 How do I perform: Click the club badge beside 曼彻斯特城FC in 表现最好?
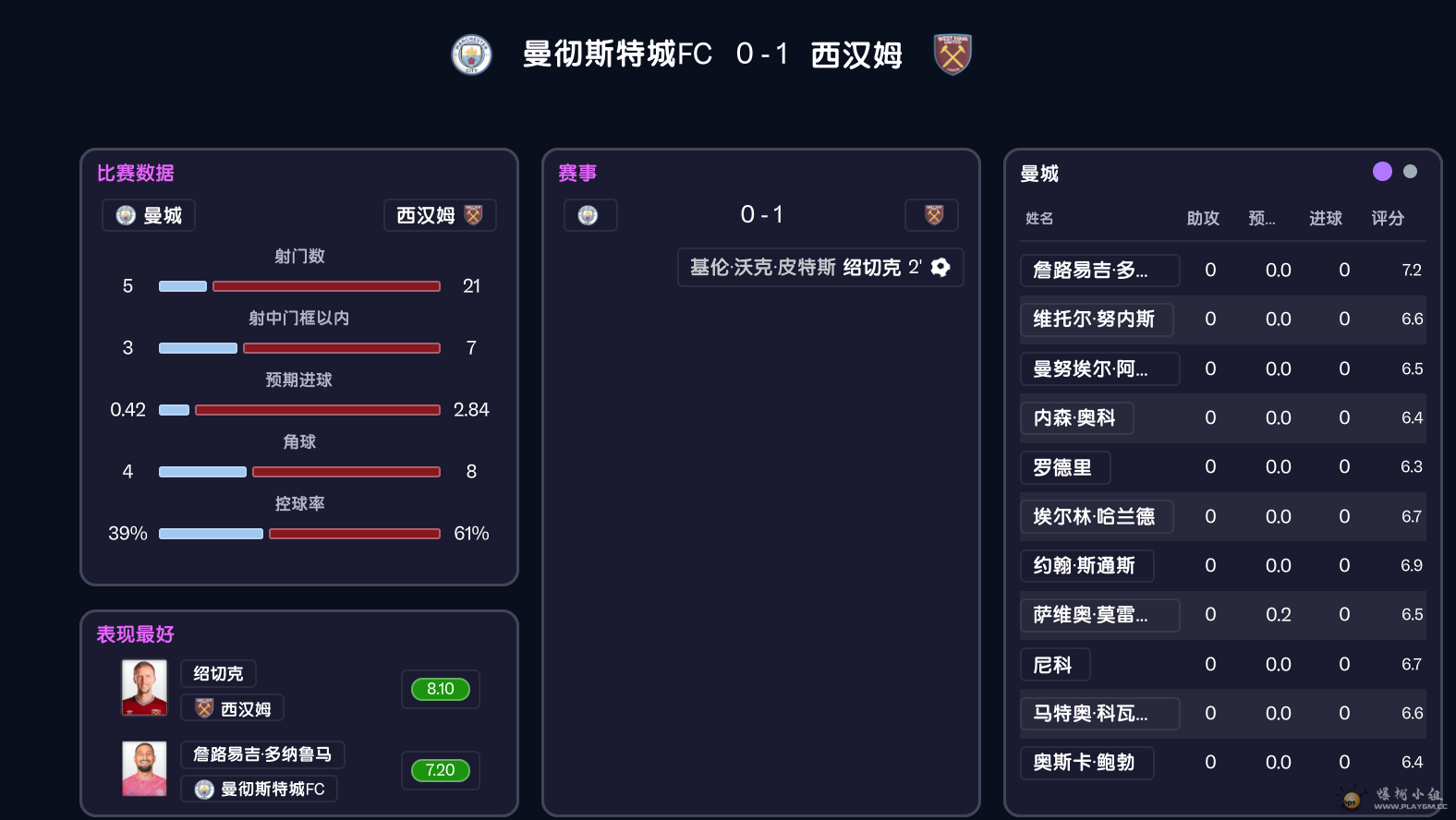[x=205, y=790]
